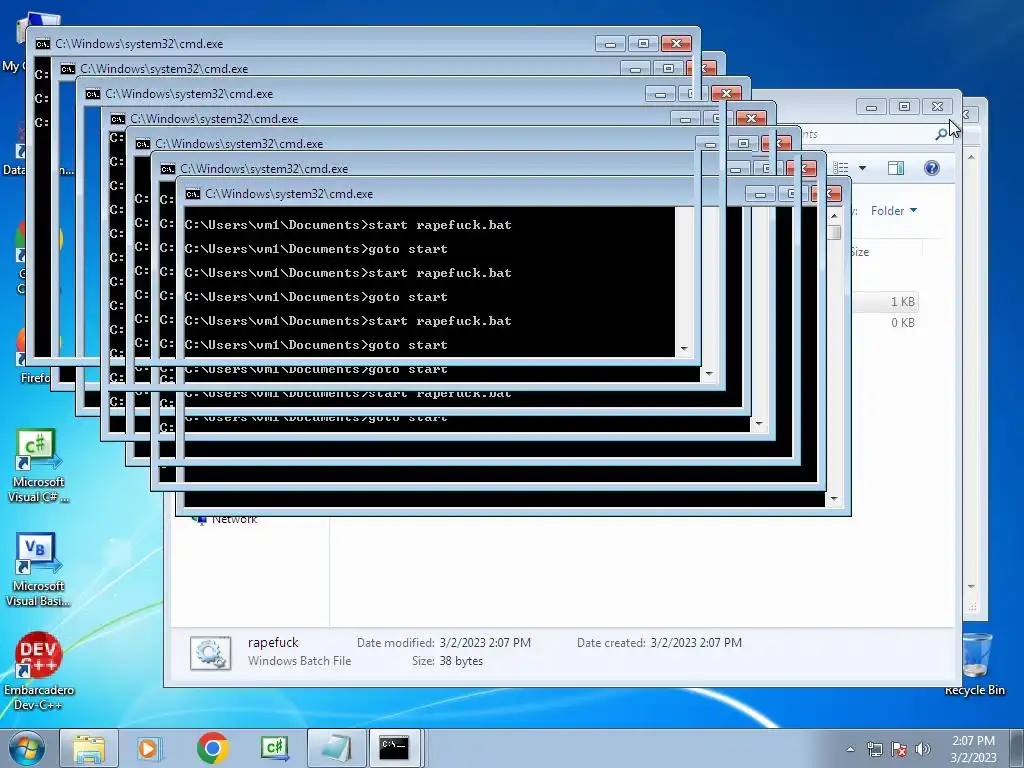
Task: Select the Microsoft Visual C# desktop shortcut
Action: pos(39,466)
